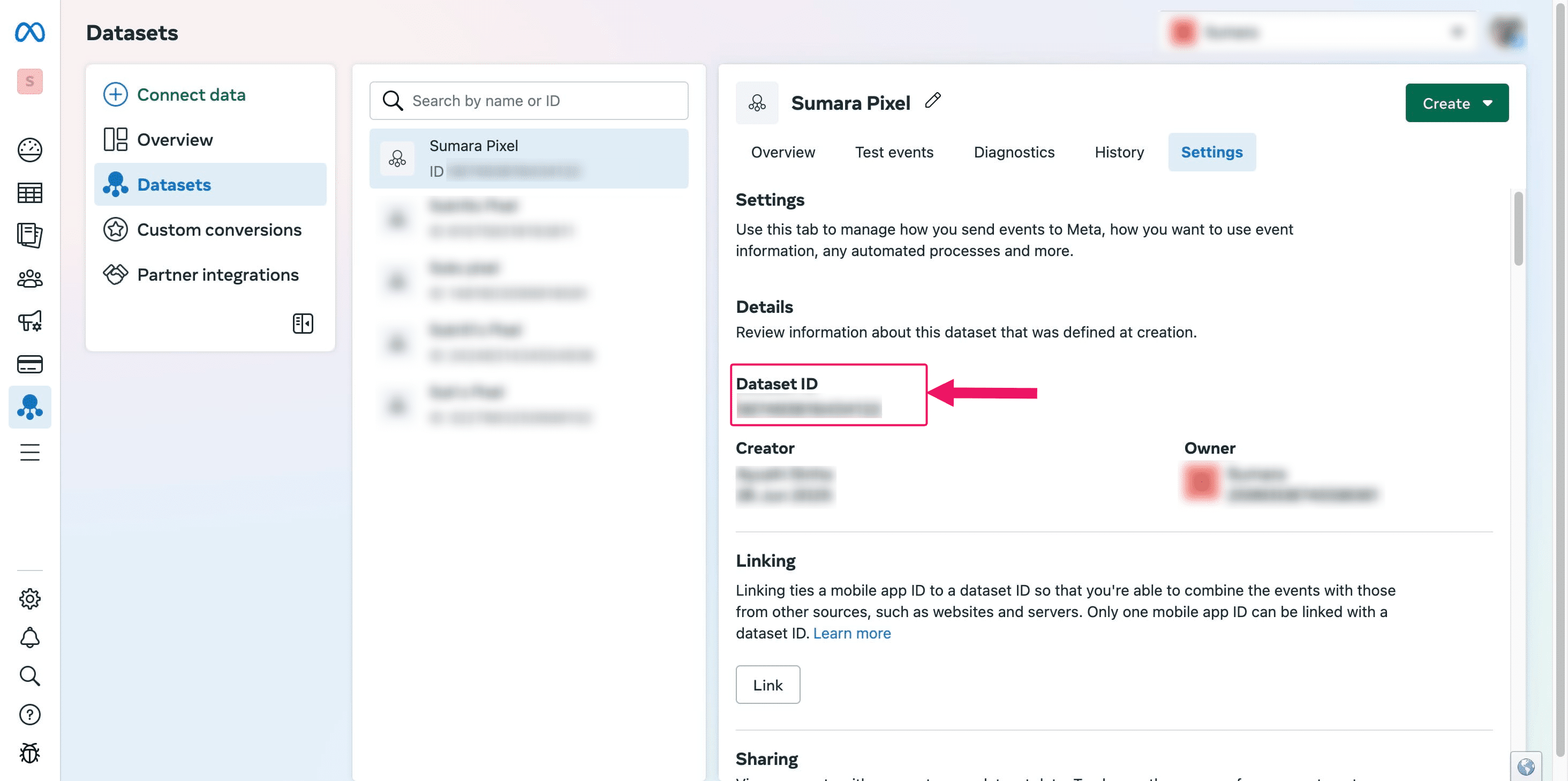Screen dimensions: 1568x781
Task: Select the highlighted Events Manager node icon
Action: click(29, 407)
